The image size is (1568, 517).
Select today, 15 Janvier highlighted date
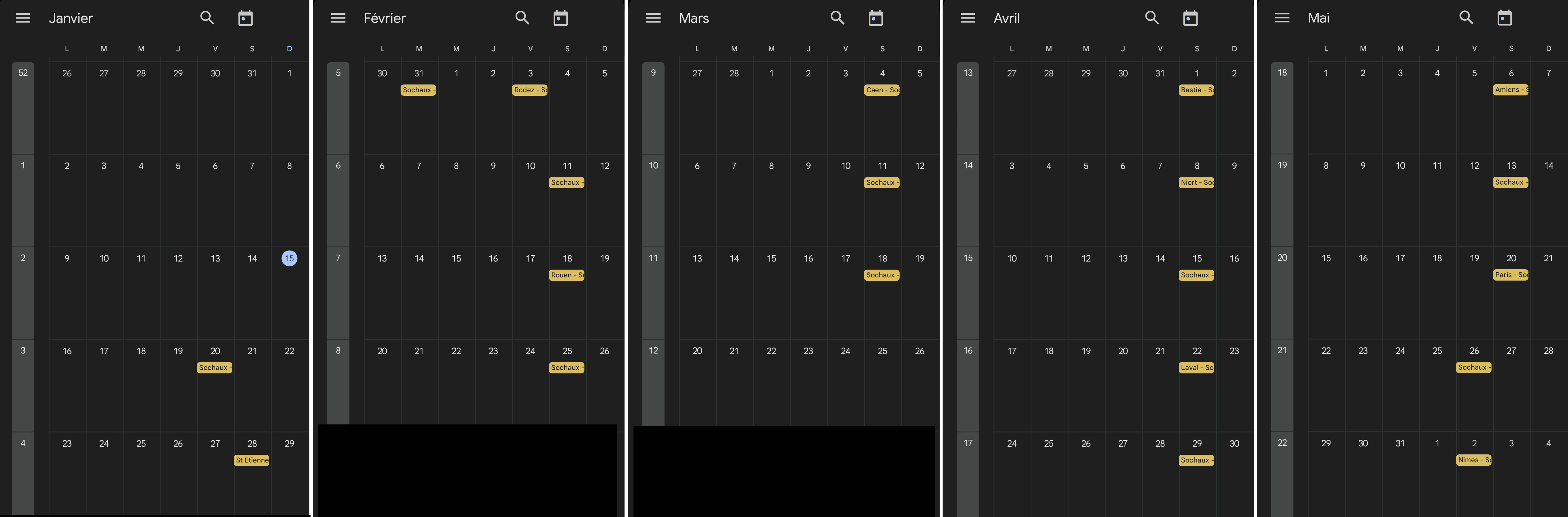[289, 258]
